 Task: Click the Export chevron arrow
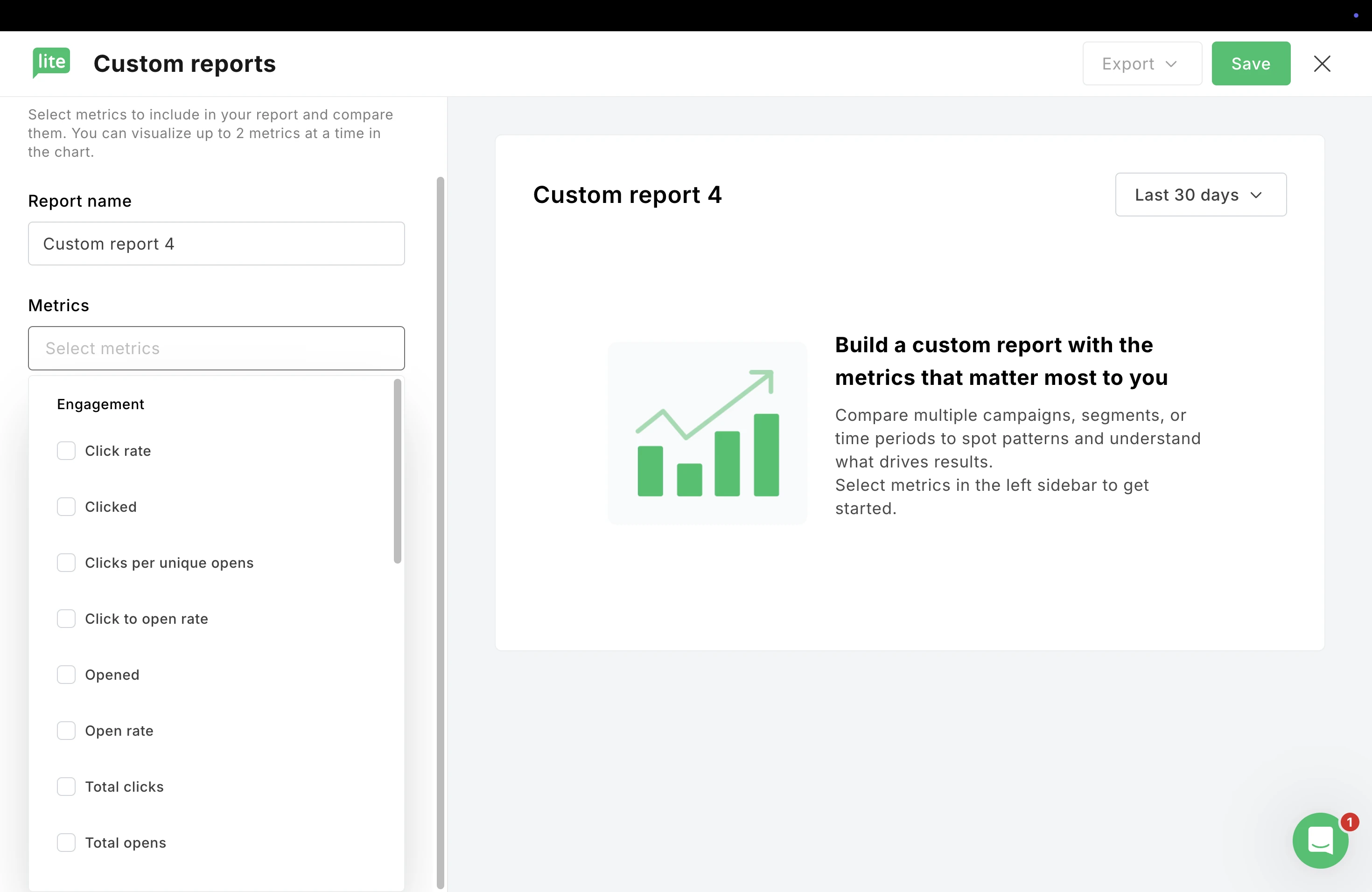1171,63
